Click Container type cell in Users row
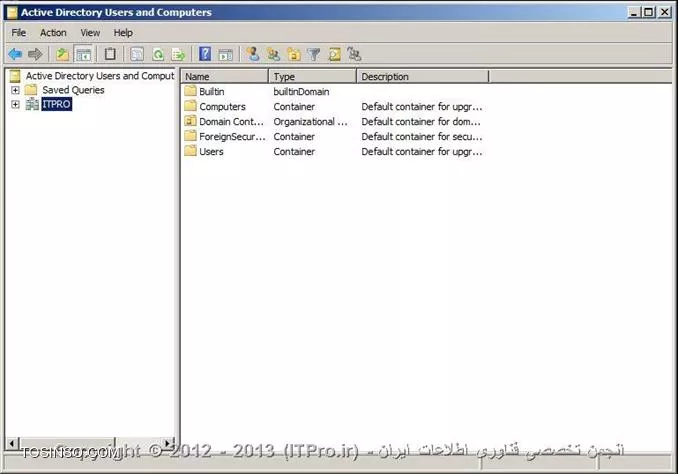The height and width of the screenshot is (474, 678). 294,152
